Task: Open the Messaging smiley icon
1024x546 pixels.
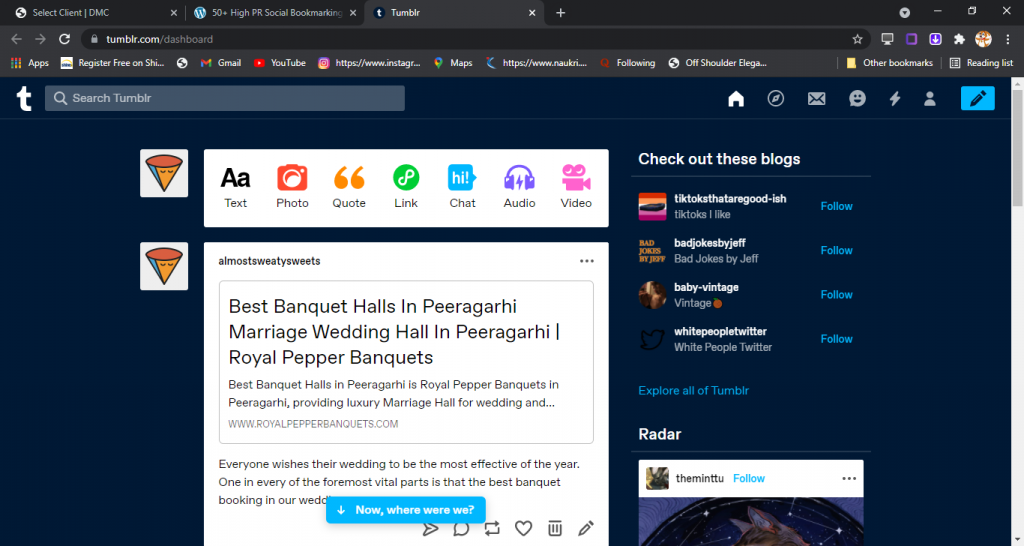Action: 857,99
